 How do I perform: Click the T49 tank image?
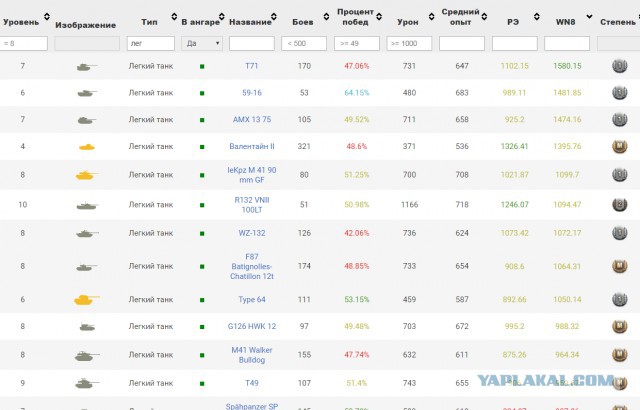click(87, 383)
